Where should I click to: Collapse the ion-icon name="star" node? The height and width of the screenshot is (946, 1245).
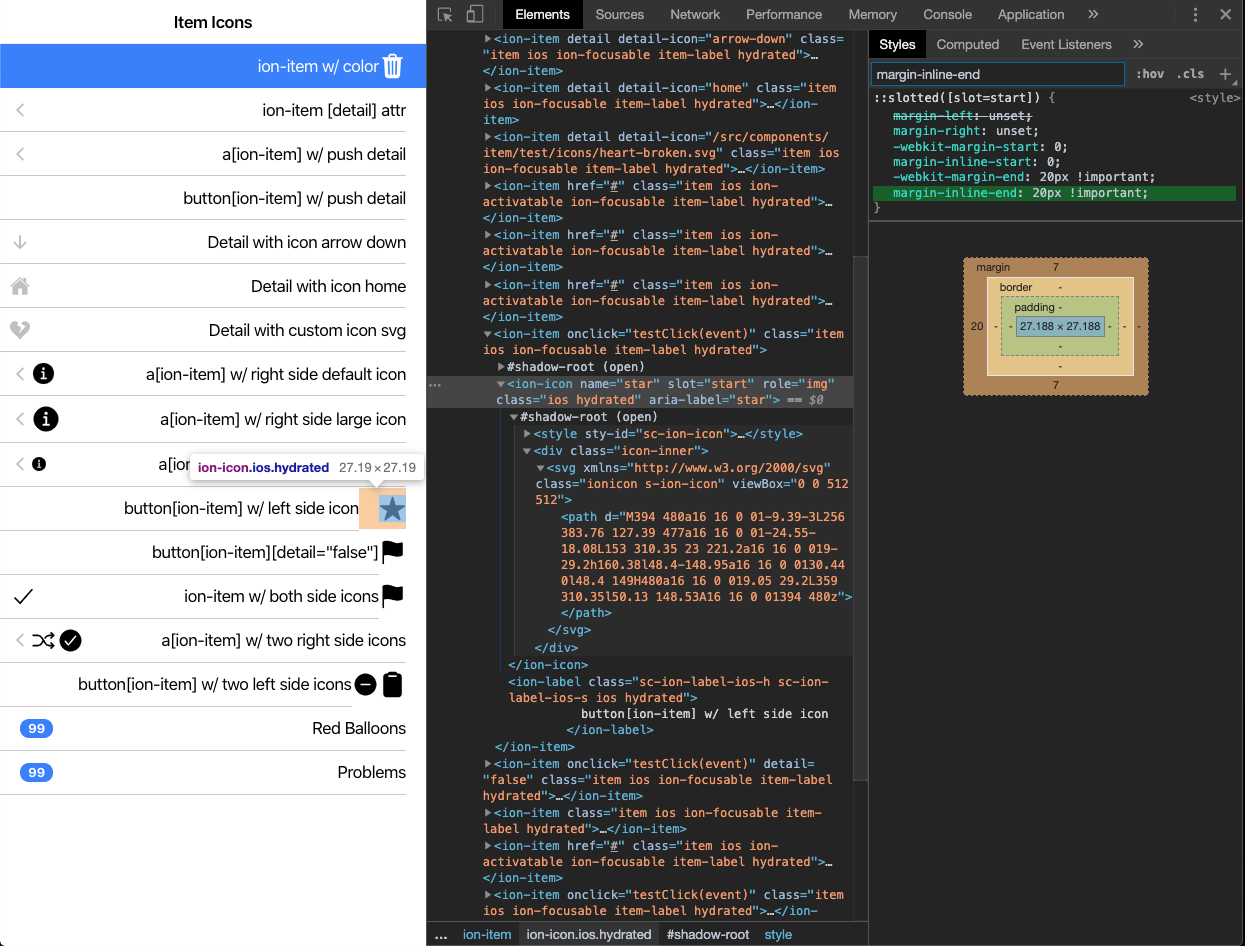click(501, 384)
